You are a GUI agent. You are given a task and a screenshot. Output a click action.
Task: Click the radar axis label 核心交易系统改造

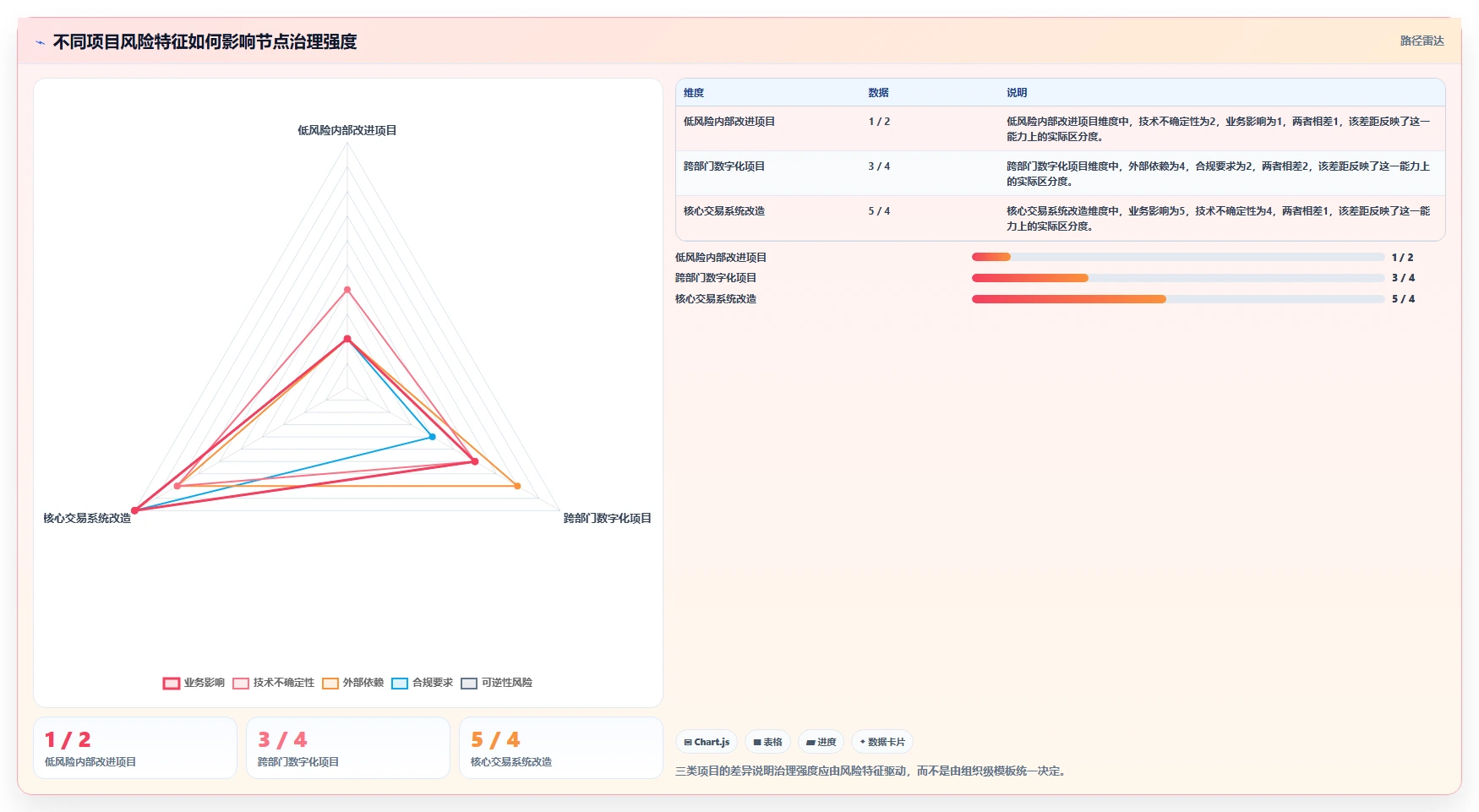point(87,518)
